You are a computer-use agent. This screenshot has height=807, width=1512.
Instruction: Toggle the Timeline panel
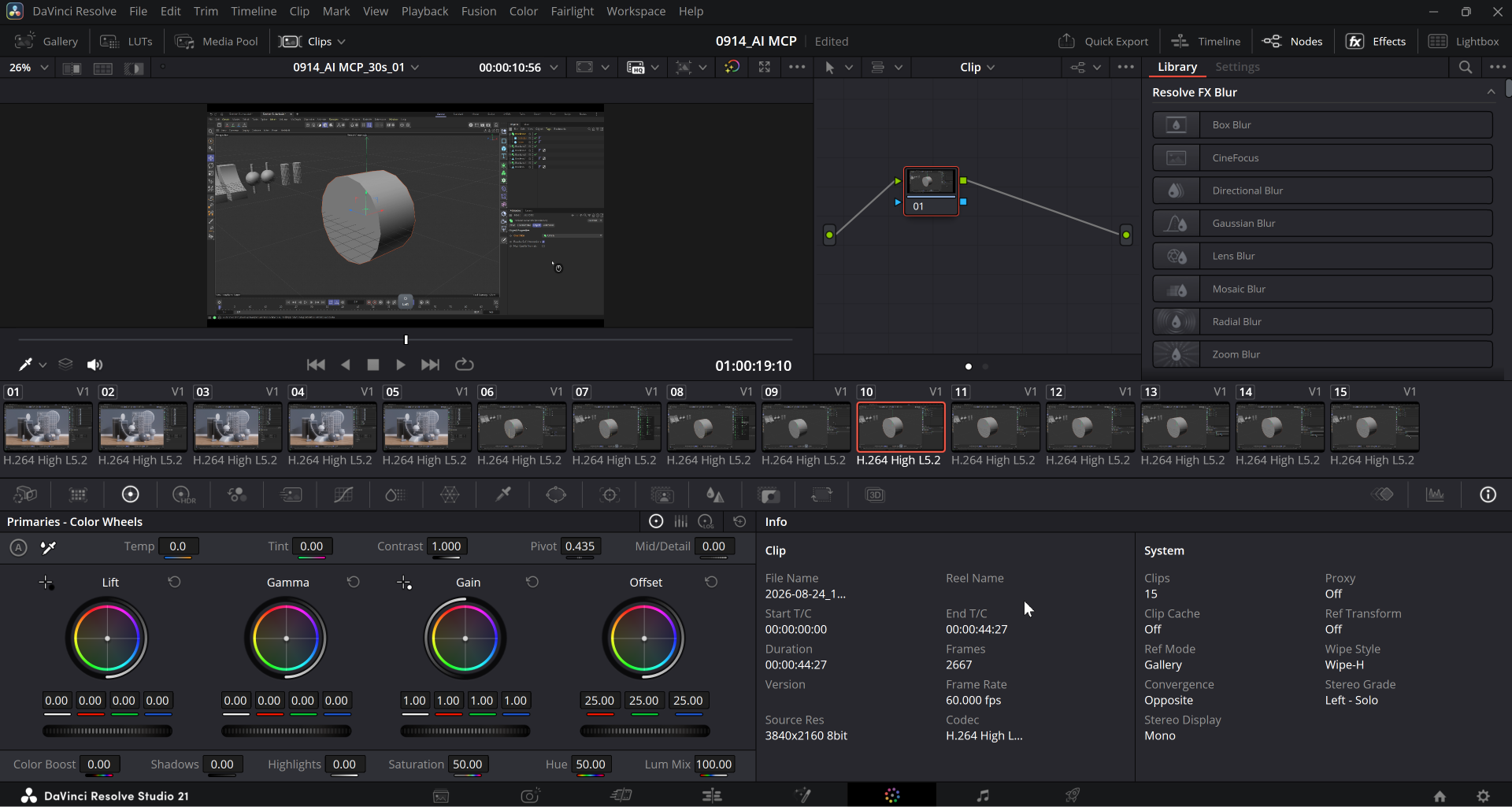[1206, 41]
